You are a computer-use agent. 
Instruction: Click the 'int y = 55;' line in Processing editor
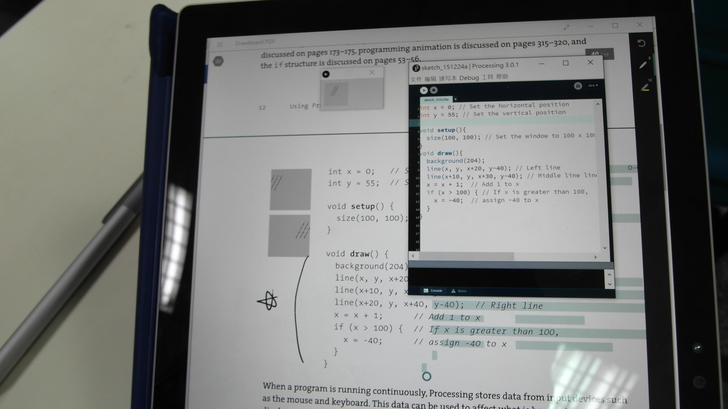pos(493,113)
